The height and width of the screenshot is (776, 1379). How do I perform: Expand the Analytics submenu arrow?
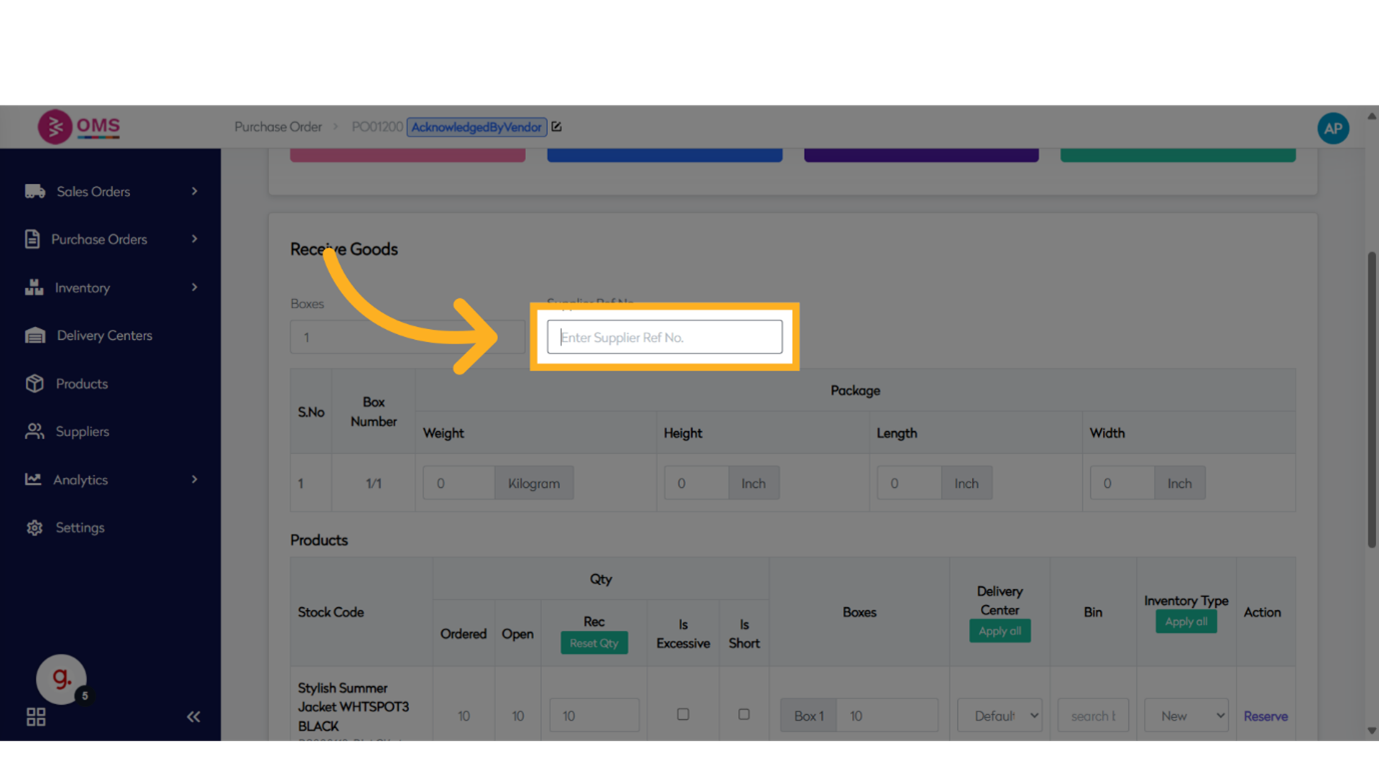click(194, 479)
